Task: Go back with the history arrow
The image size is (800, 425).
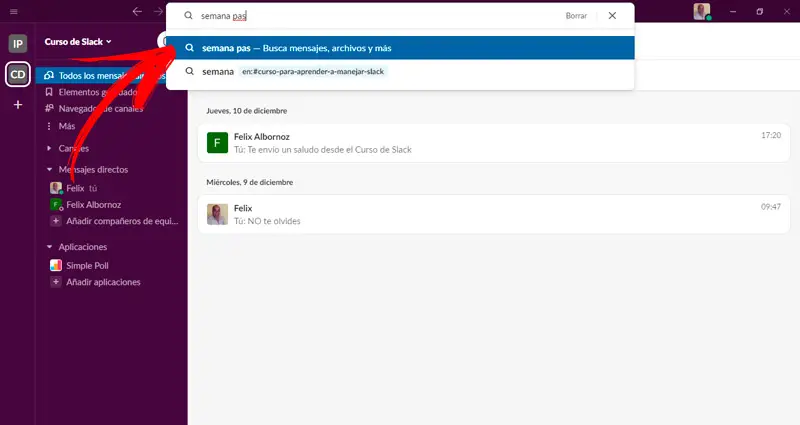Action: tap(137, 12)
